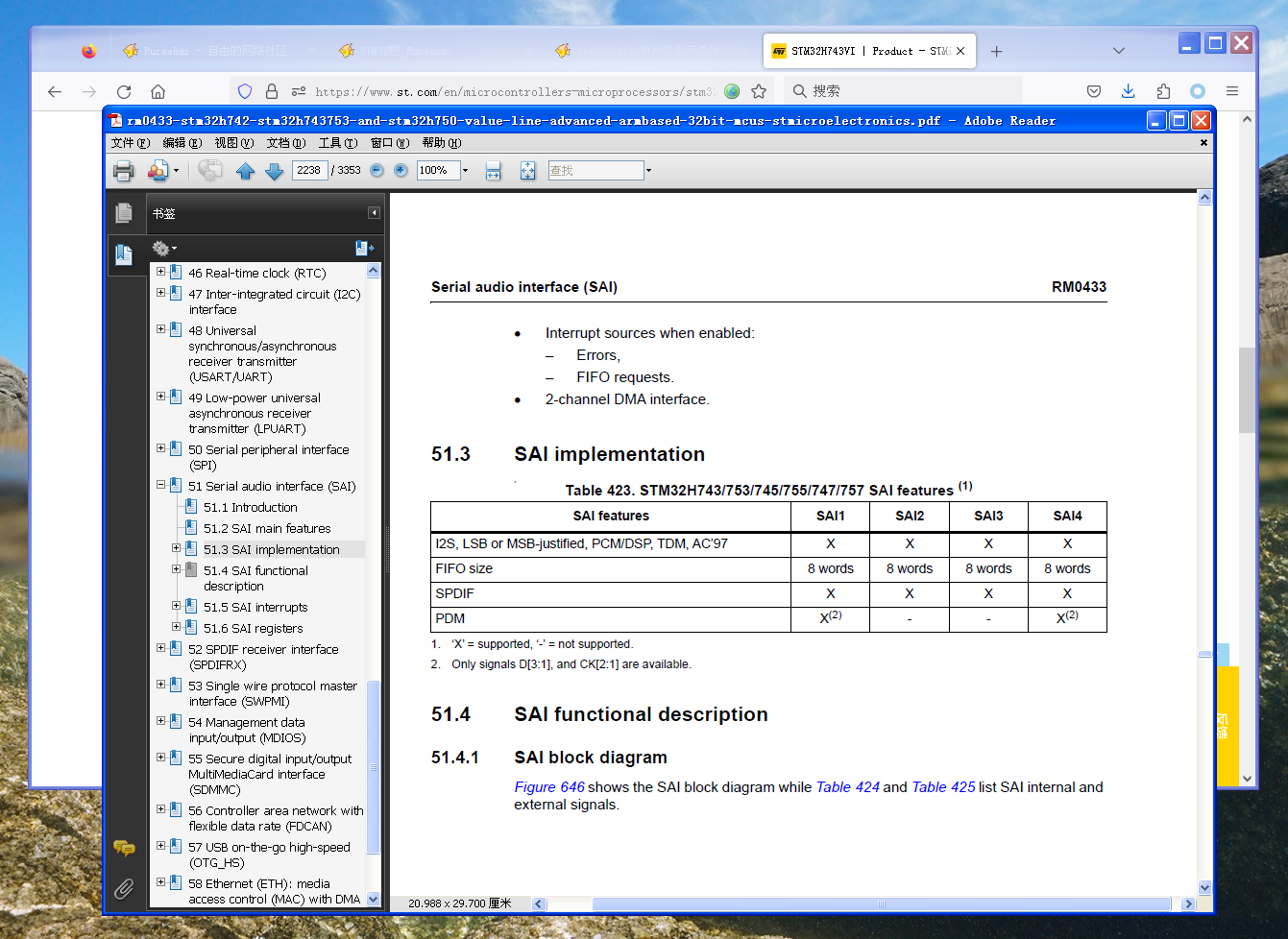Expand current bookmark icon in bookmarks panel
1288x939 pixels.
(x=364, y=248)
